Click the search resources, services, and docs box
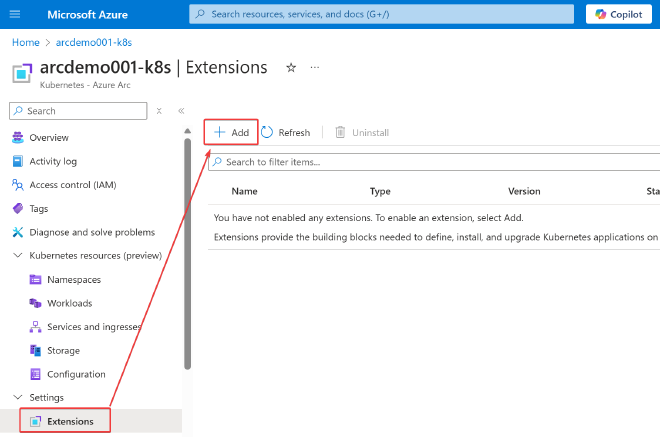This screenshot has width=660, height=437. point(381,14)
